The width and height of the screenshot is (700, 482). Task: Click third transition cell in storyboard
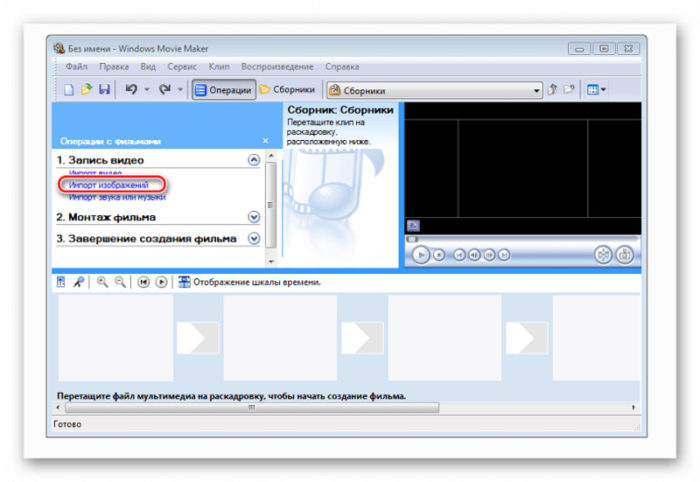(527, 338)
